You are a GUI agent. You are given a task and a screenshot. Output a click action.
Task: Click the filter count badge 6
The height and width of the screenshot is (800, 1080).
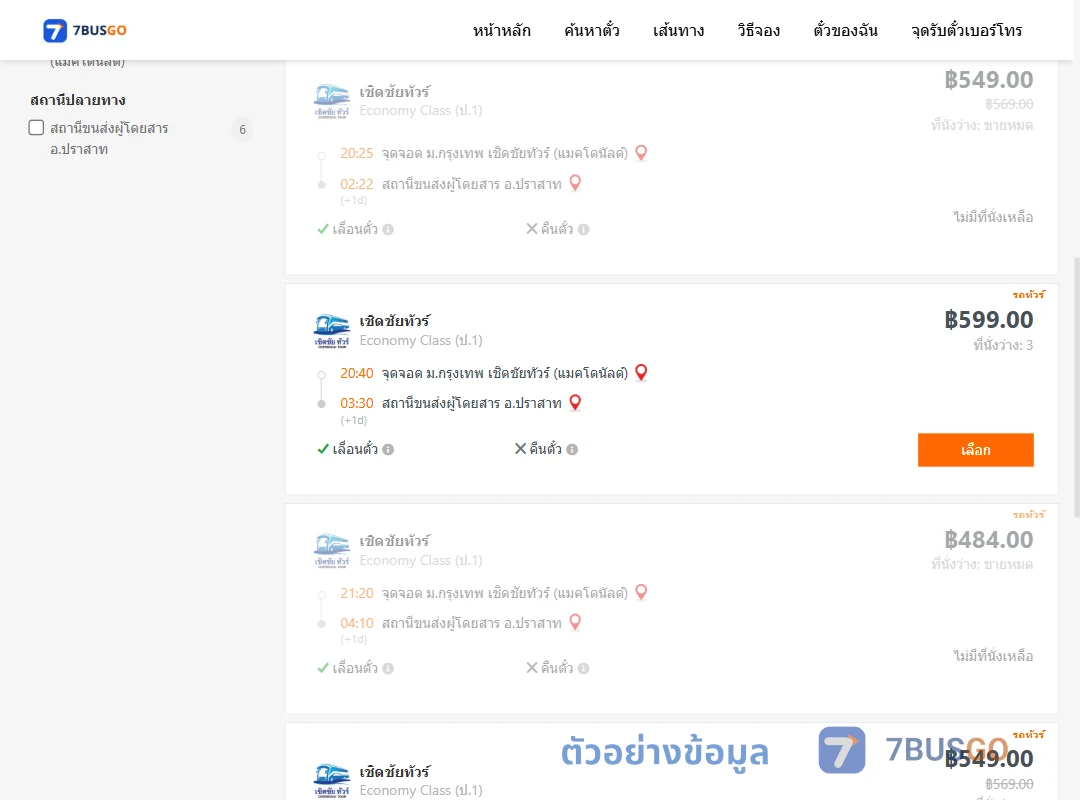[x=242, y=130]
